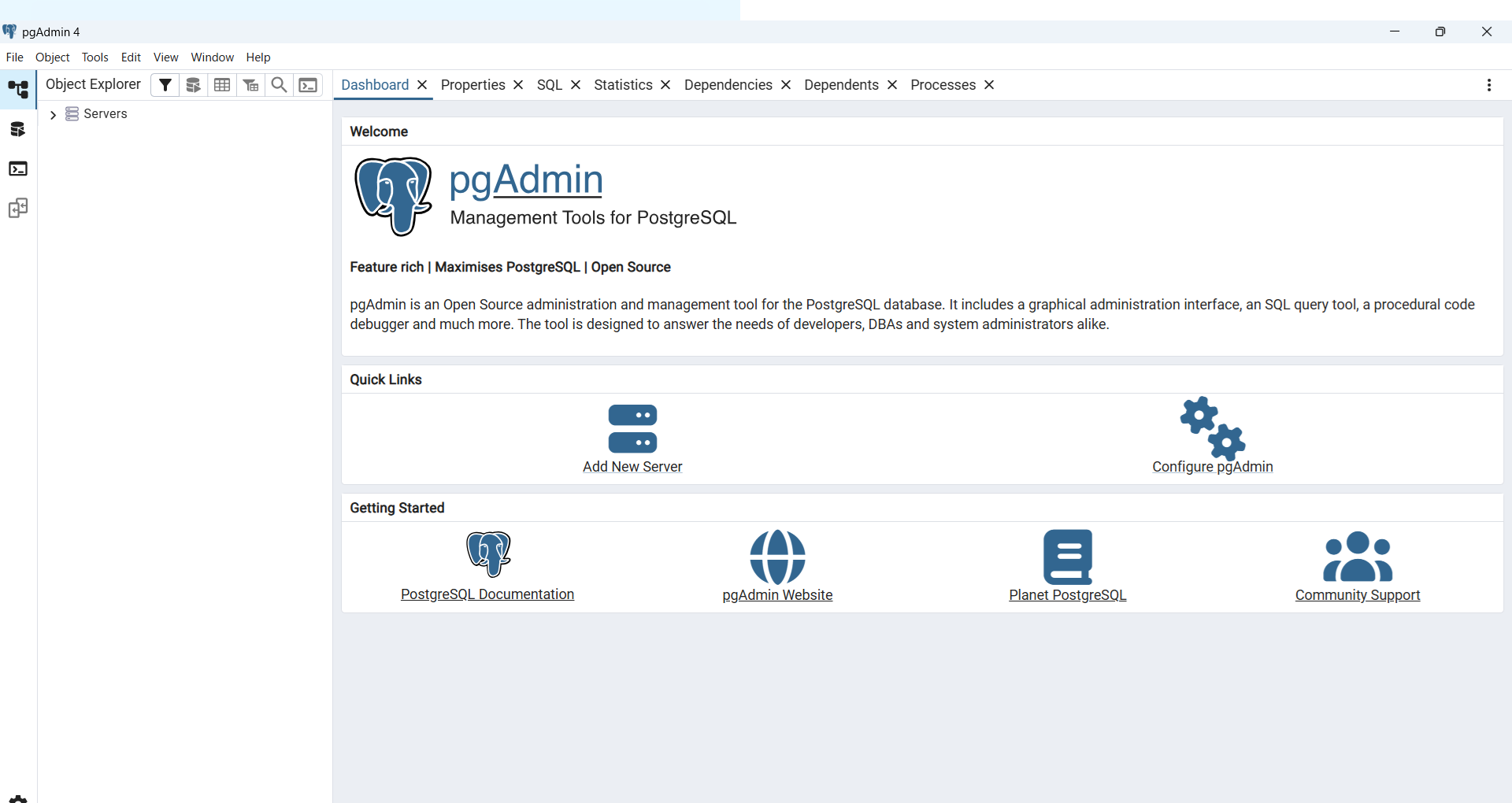1512x803 pixels.
Task: Open PSQL Tool in Object Explorer toolbar
Action: [x=308, y=85]
